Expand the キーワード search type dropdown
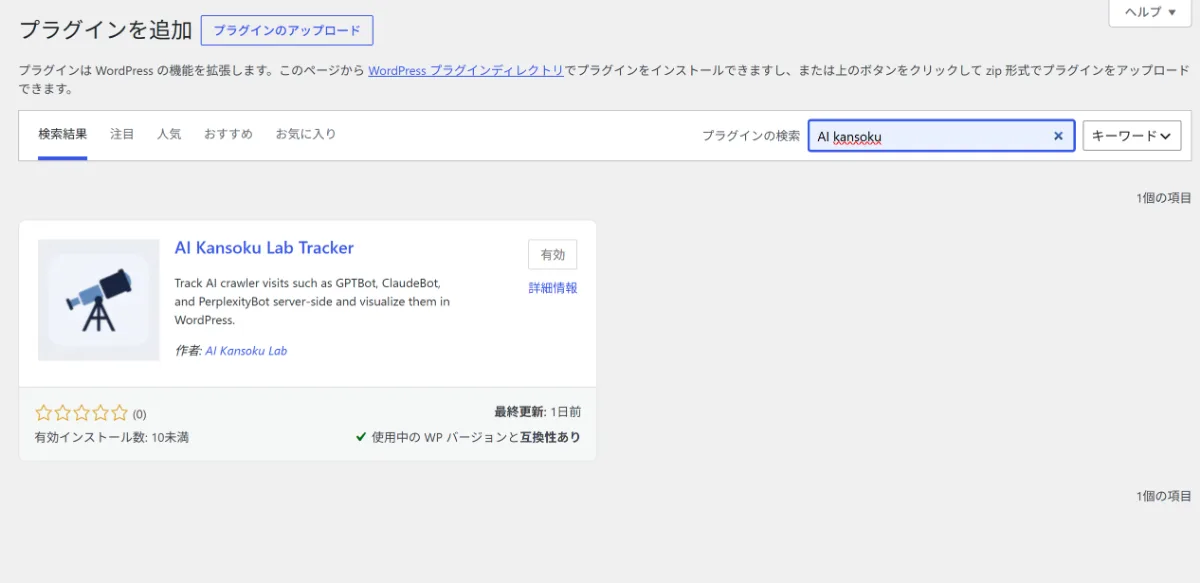This screenshot has width=1200, height=583. tap(1131, 136)
